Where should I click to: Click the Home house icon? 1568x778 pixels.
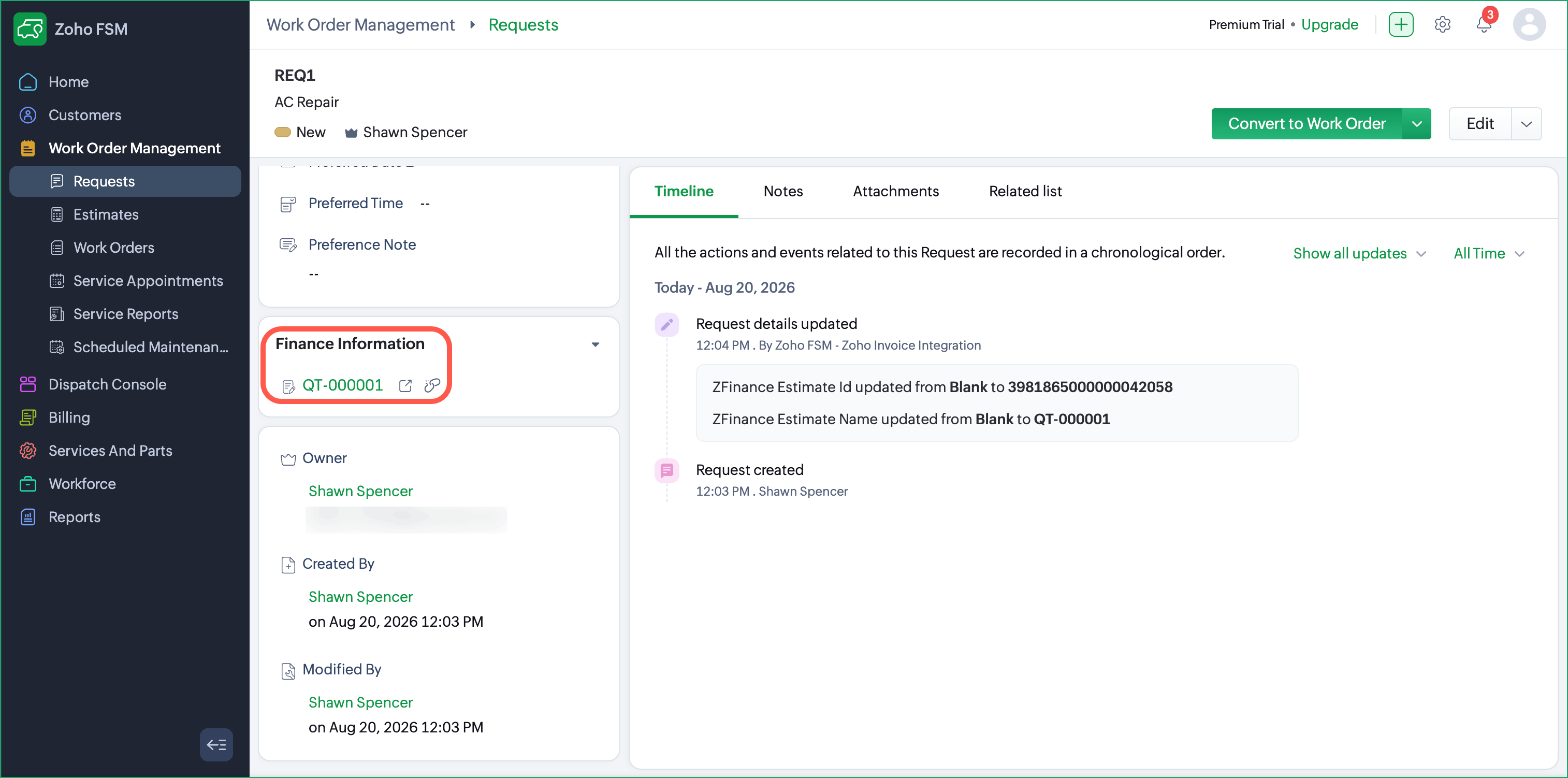28,82
